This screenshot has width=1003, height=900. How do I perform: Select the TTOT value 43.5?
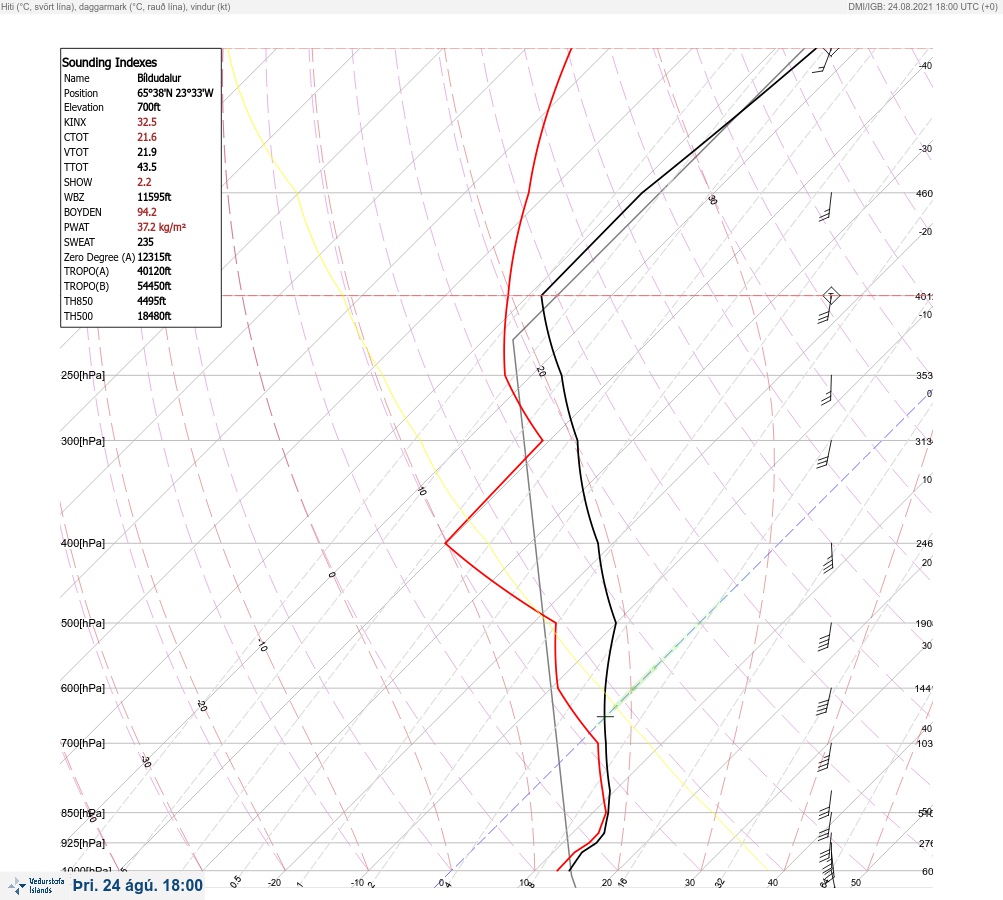146,167
